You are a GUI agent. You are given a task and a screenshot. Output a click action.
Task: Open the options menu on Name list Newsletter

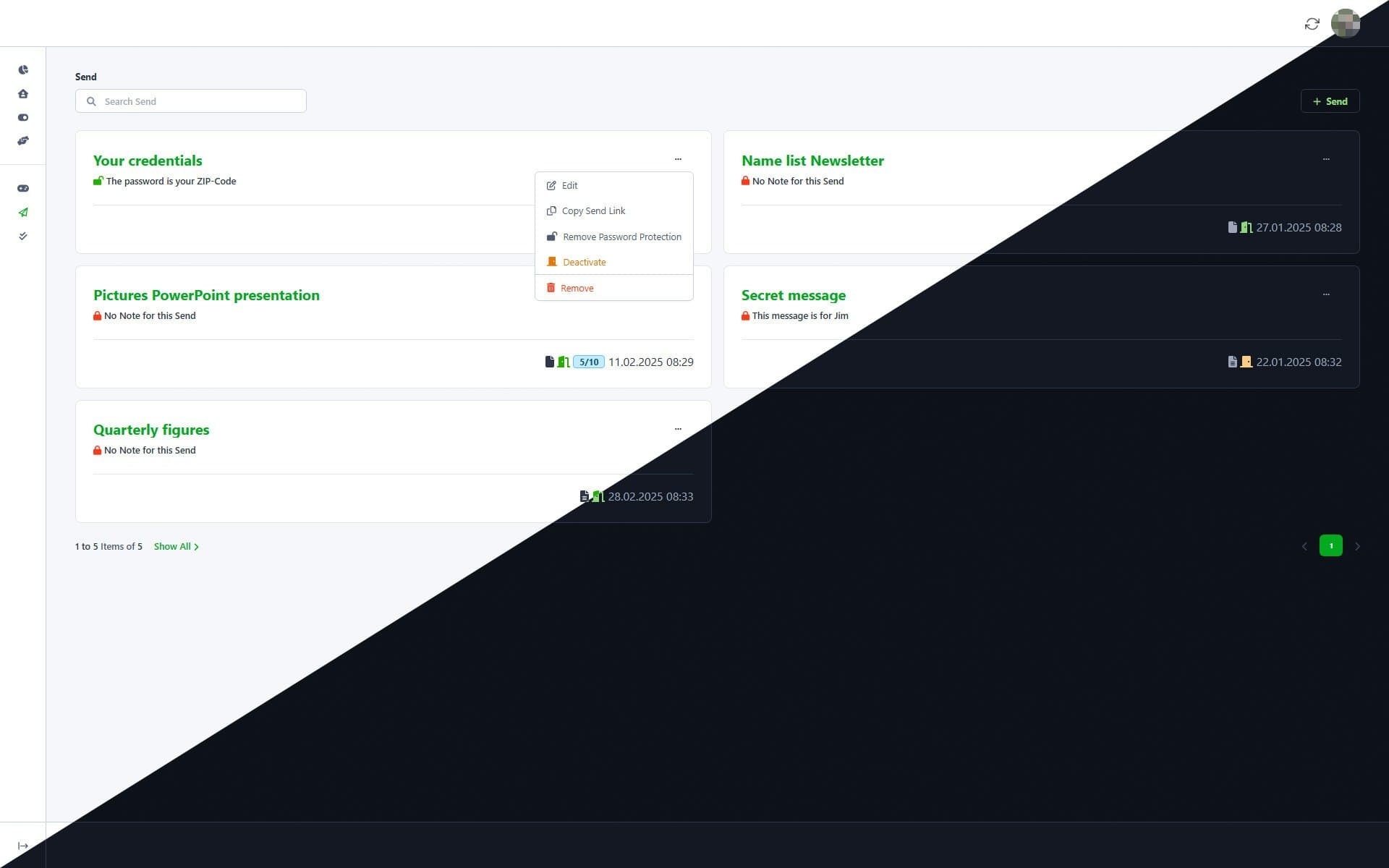(1326, 158)
